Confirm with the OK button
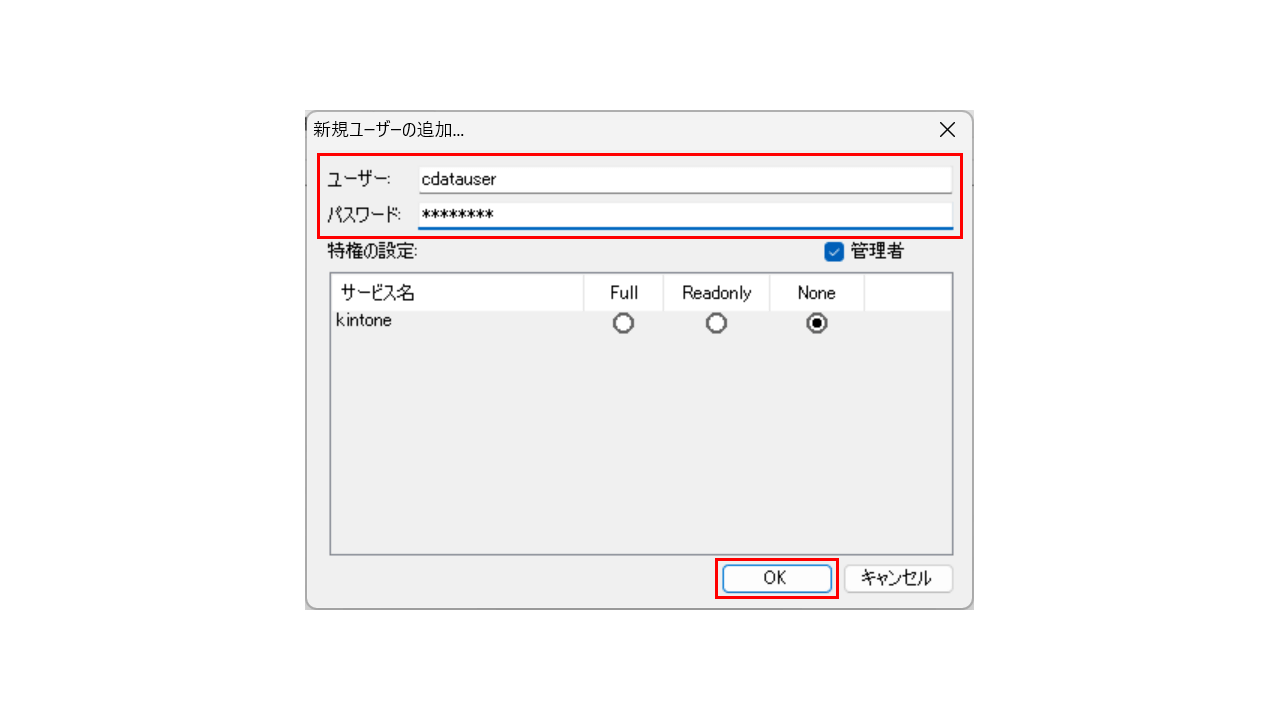 (777, 578)
